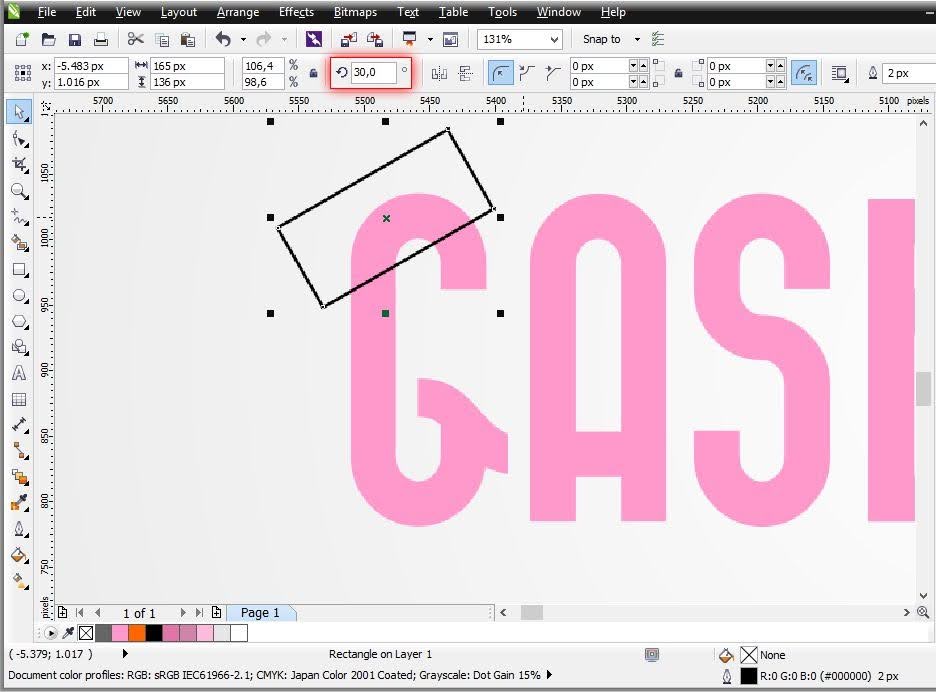Click the Options checklist icon beside Snap to
The width and height of the screenshot is (936, 692).
pyautogui.click(x=658, y=39)
